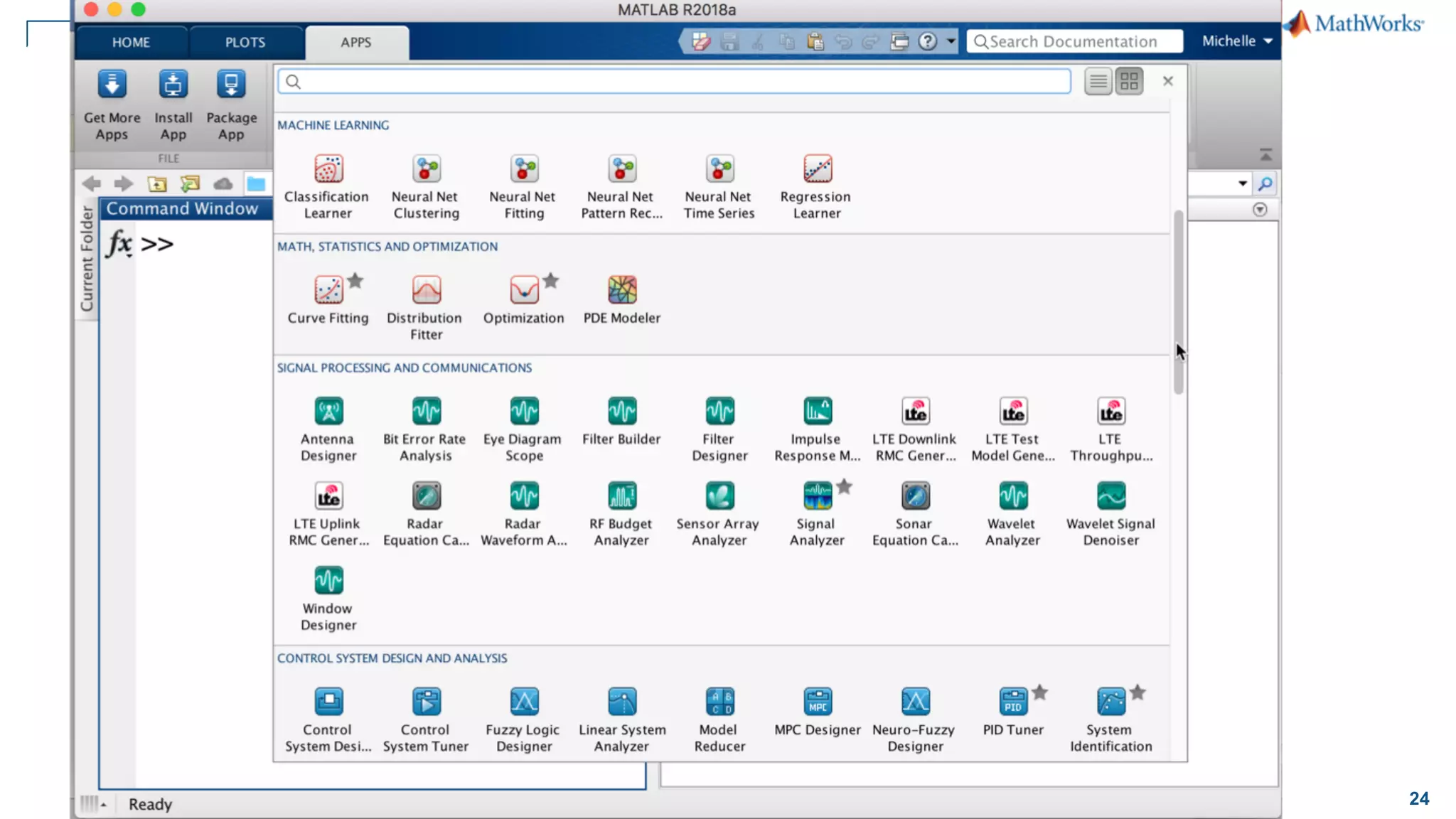
Task: Click the Install App button
Action: tap(173, 105)
